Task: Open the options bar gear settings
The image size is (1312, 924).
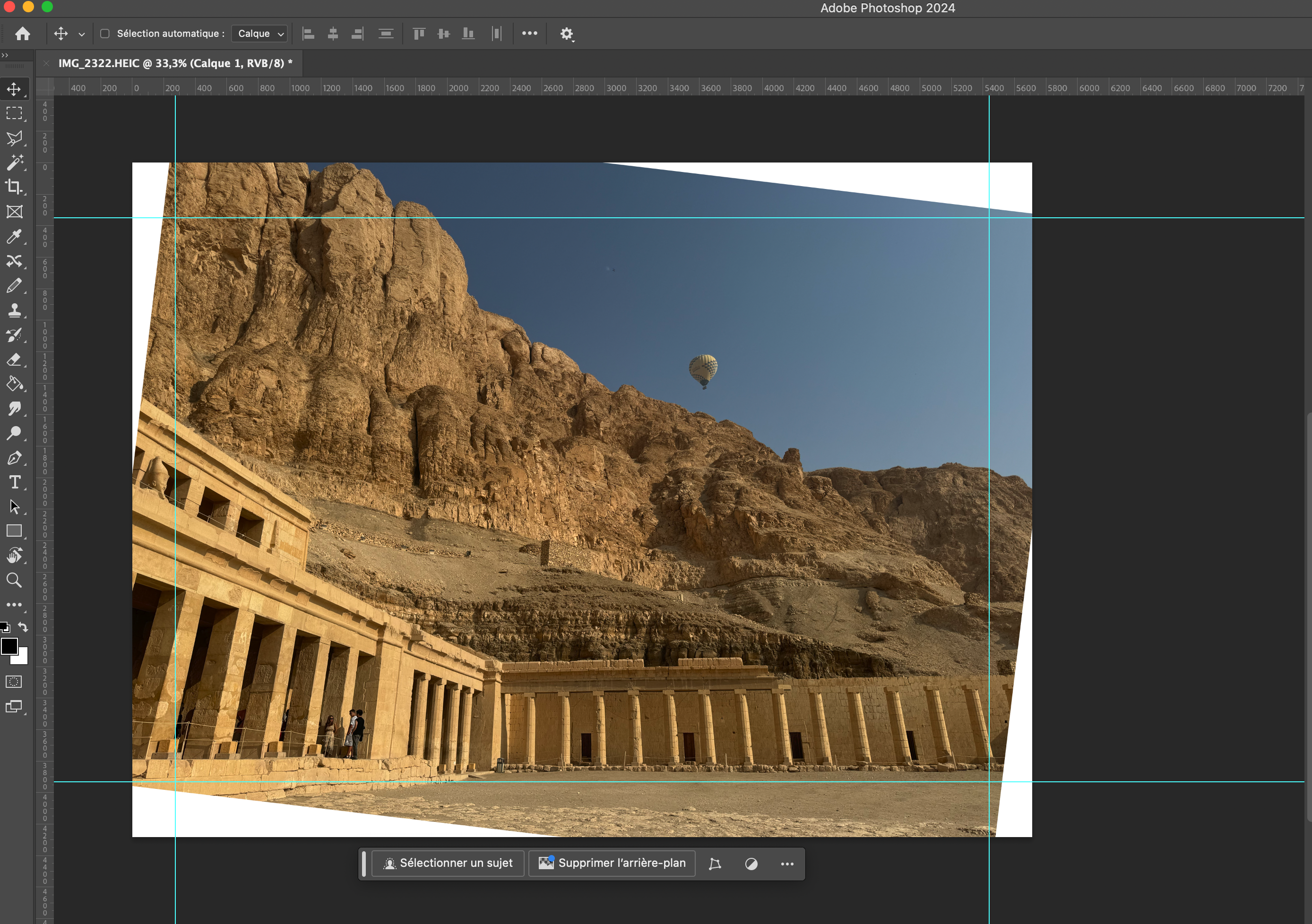Action: tap(566, 34)
